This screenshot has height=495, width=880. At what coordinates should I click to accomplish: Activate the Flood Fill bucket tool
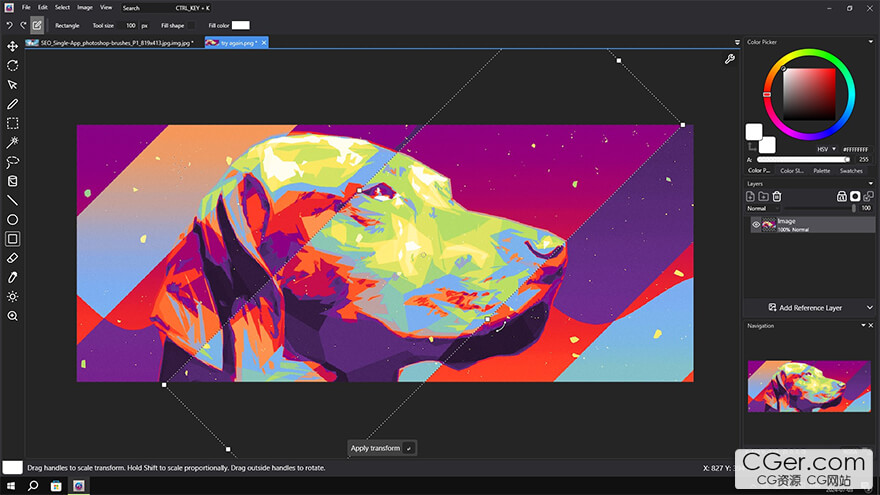click(13, 181)
